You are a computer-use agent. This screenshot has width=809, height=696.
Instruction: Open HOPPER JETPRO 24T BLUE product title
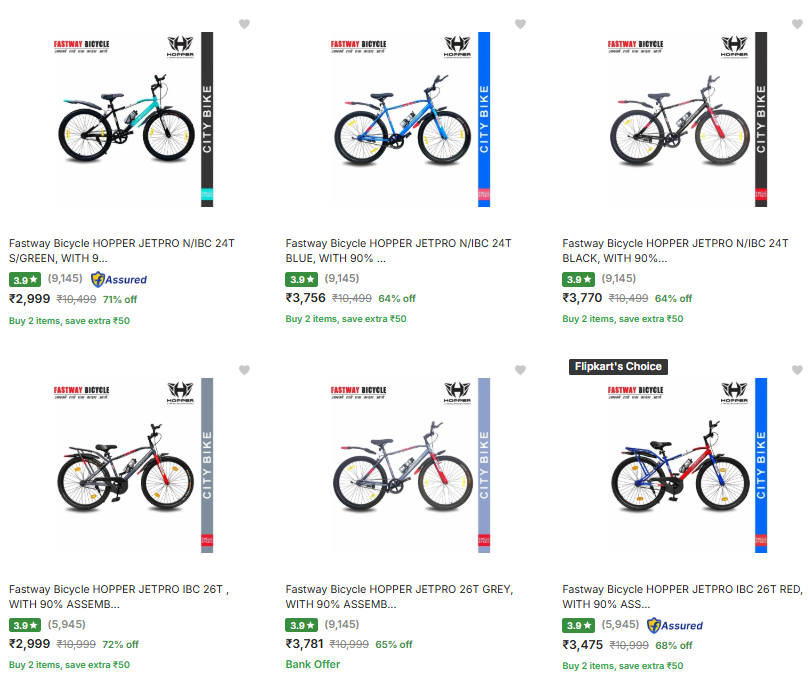(x=400, y=250)
